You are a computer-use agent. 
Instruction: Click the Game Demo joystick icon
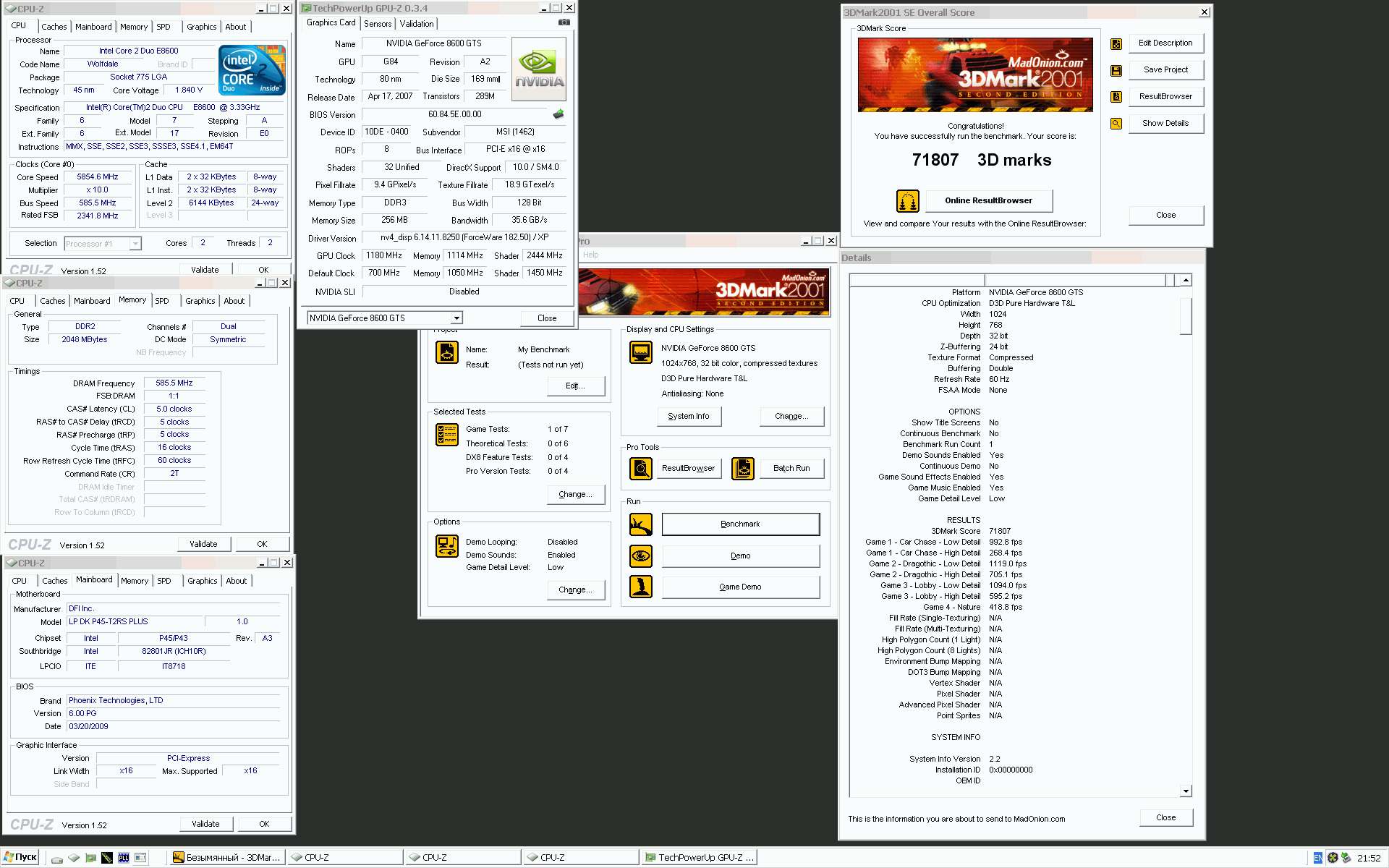pyautogui.click(x=641, y=587)
